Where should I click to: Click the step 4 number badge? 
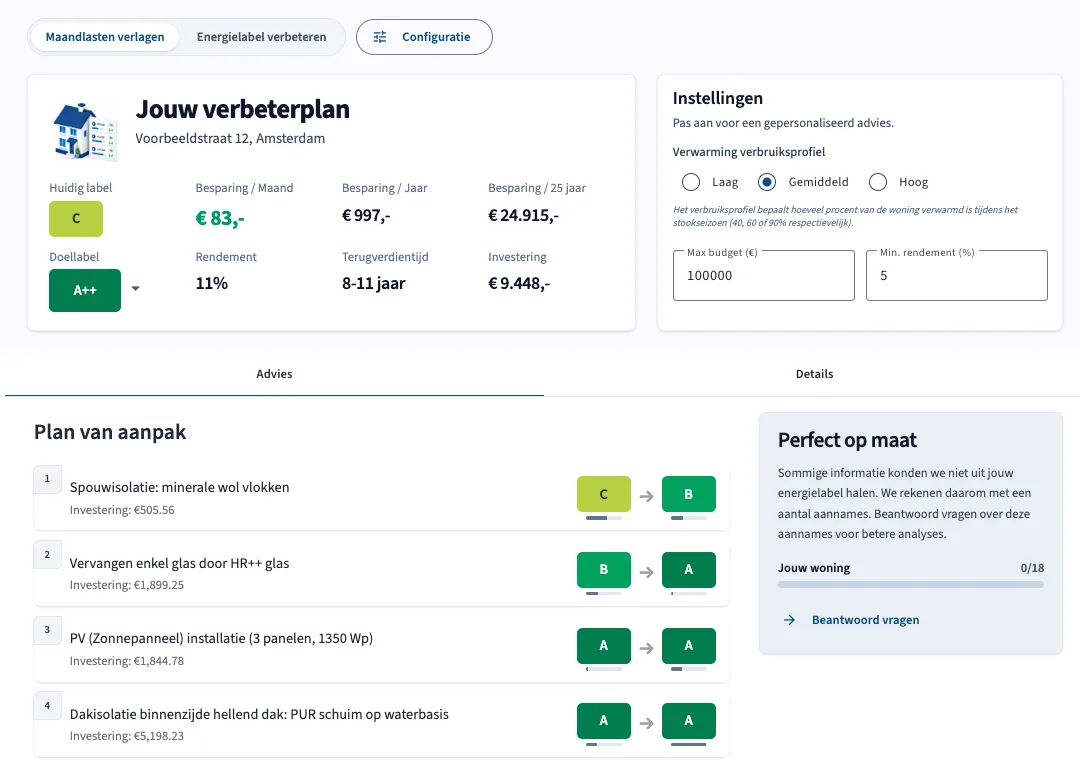coord(48,706)
